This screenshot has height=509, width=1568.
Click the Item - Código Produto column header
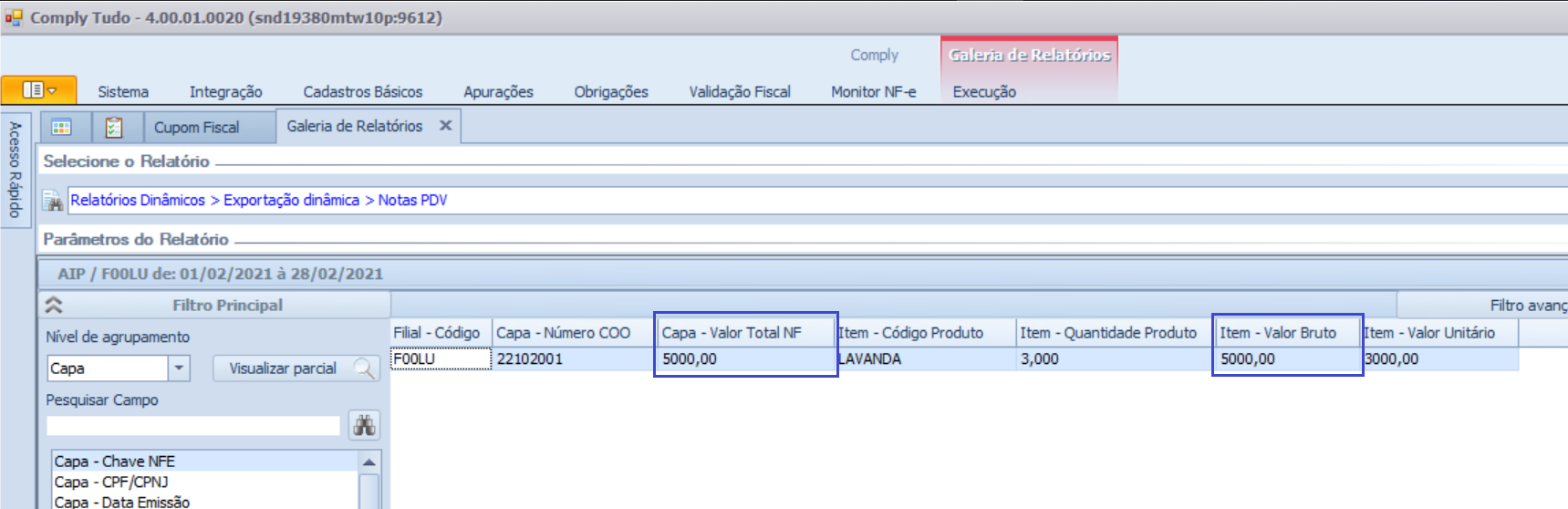click(x=925, y=333)
